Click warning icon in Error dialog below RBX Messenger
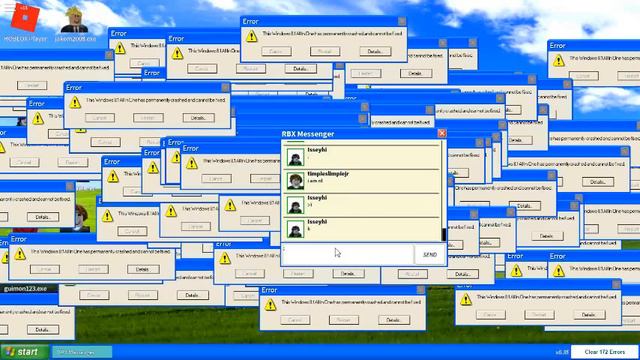Screen dimensions: 640x360 coord(270,305)
